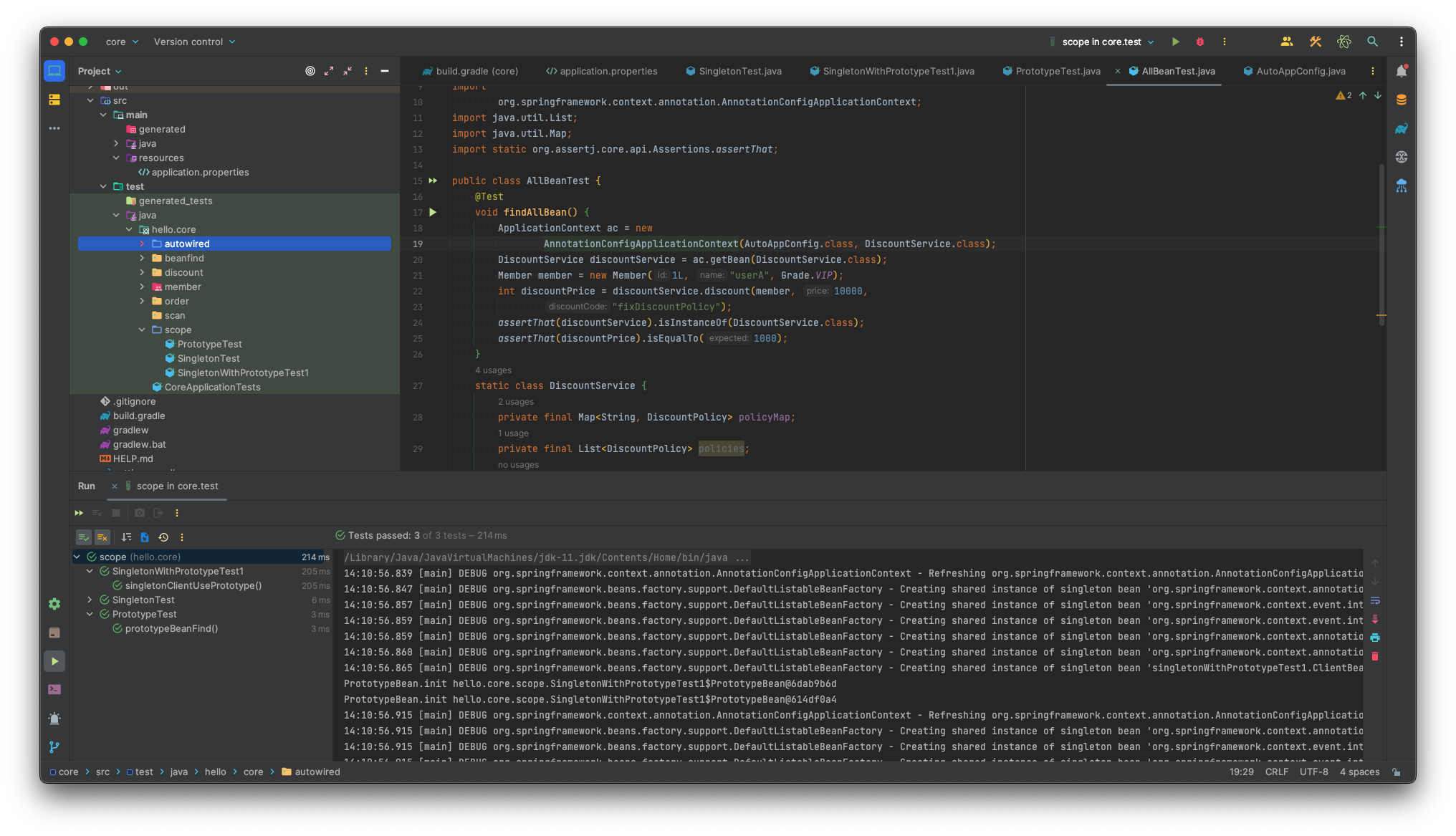
Task: Open the core project dropdown
Action: (x=122, y=42)
